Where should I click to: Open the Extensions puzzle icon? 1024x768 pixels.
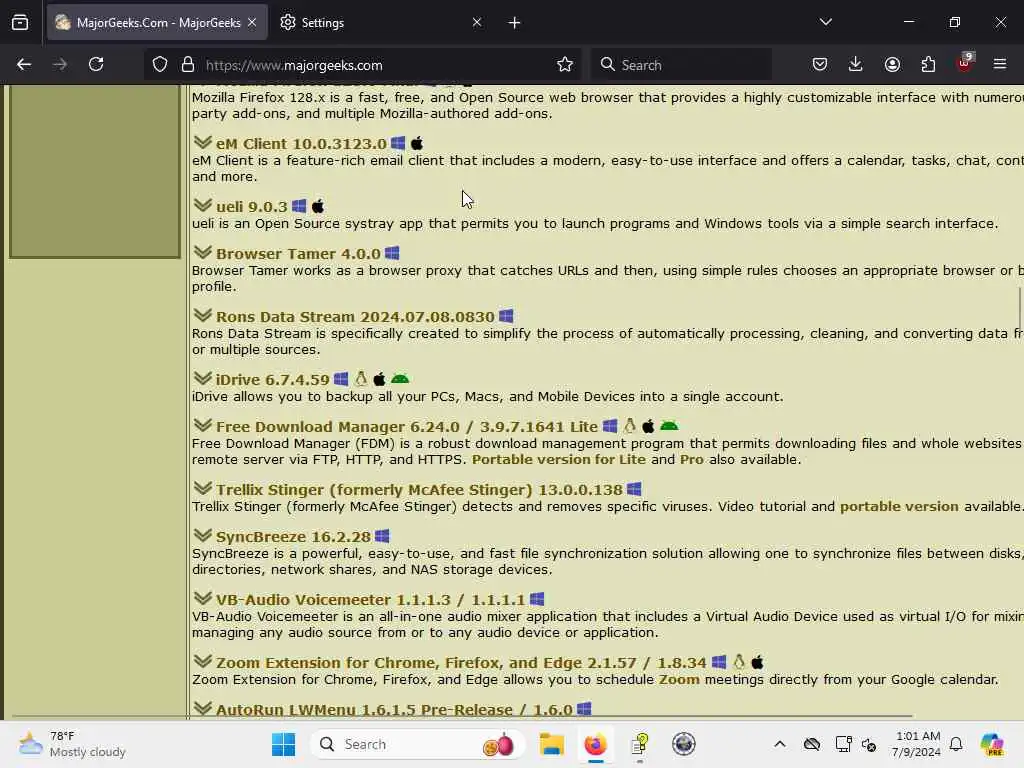point(928,65)
